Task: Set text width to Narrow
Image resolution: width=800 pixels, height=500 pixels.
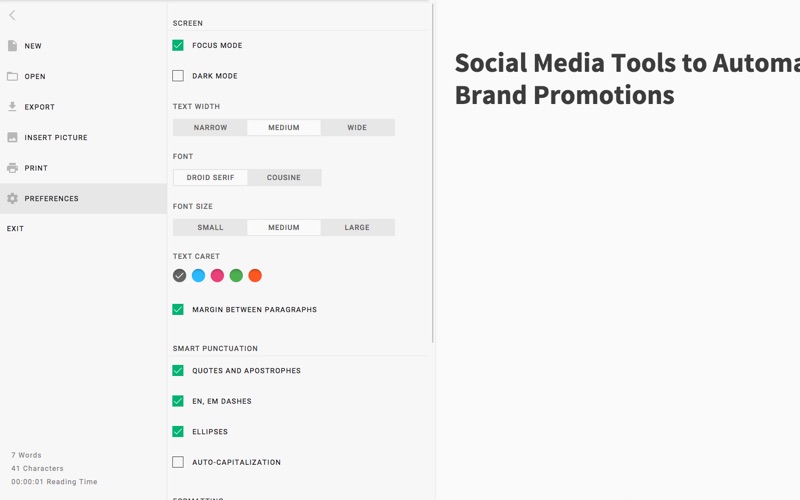Action: pos(210,128)
